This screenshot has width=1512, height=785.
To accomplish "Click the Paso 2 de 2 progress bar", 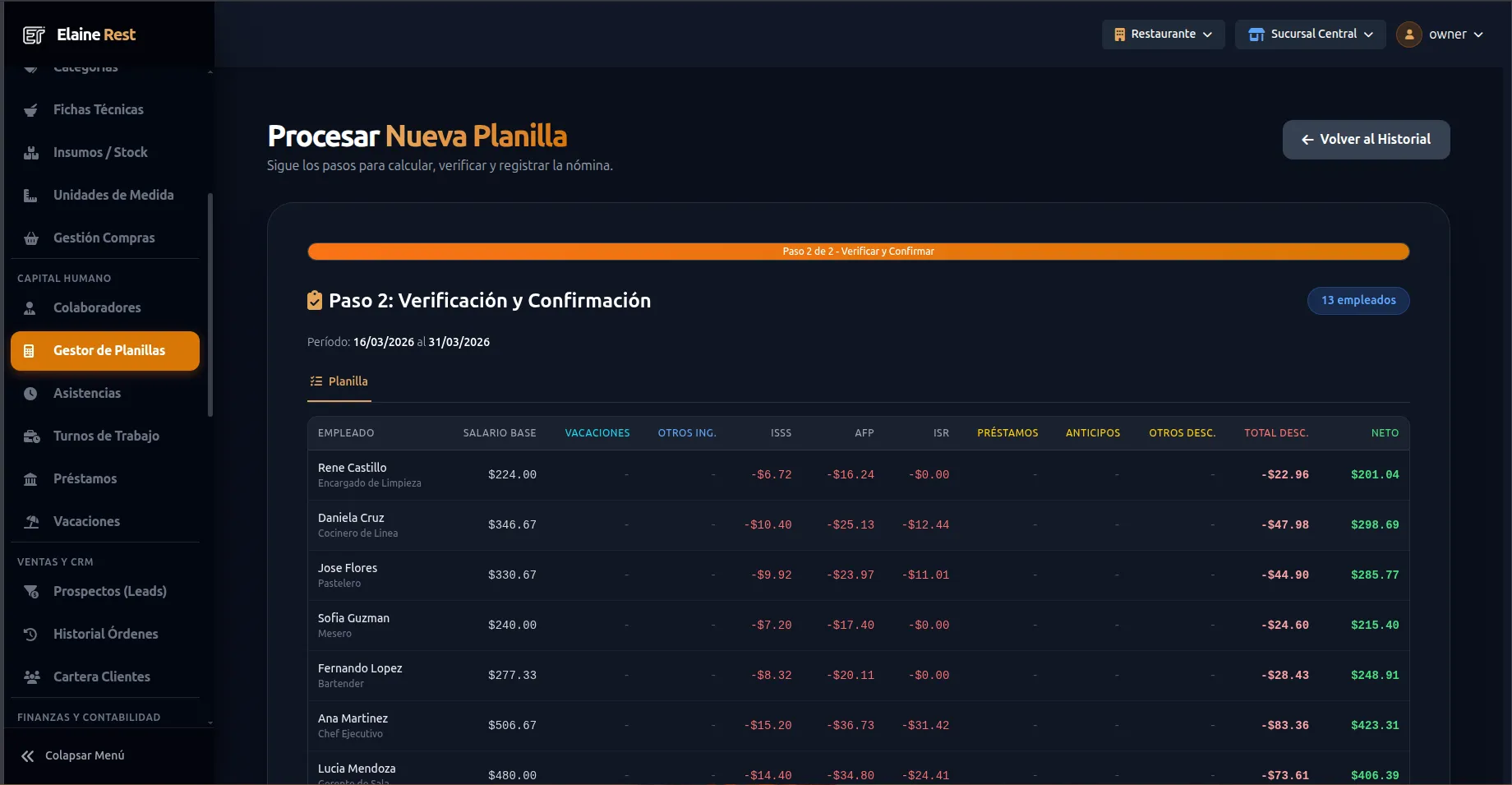I will (x=858, y=252).
